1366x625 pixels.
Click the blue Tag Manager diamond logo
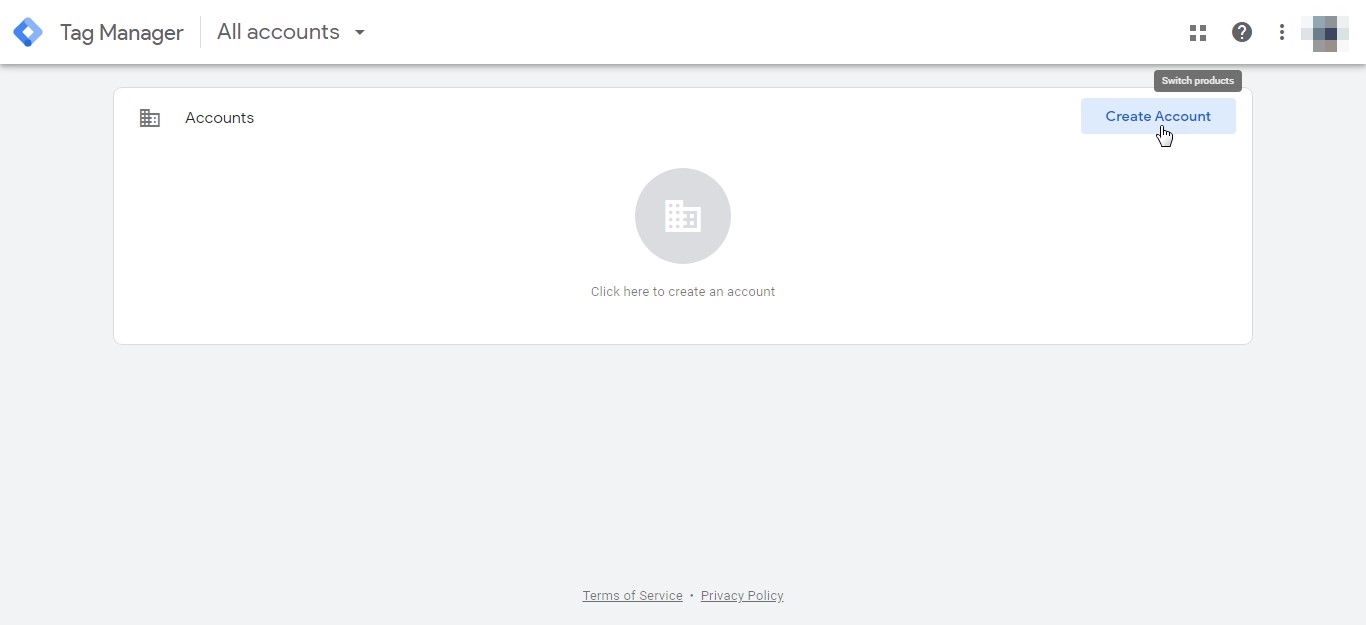point(28,32)
